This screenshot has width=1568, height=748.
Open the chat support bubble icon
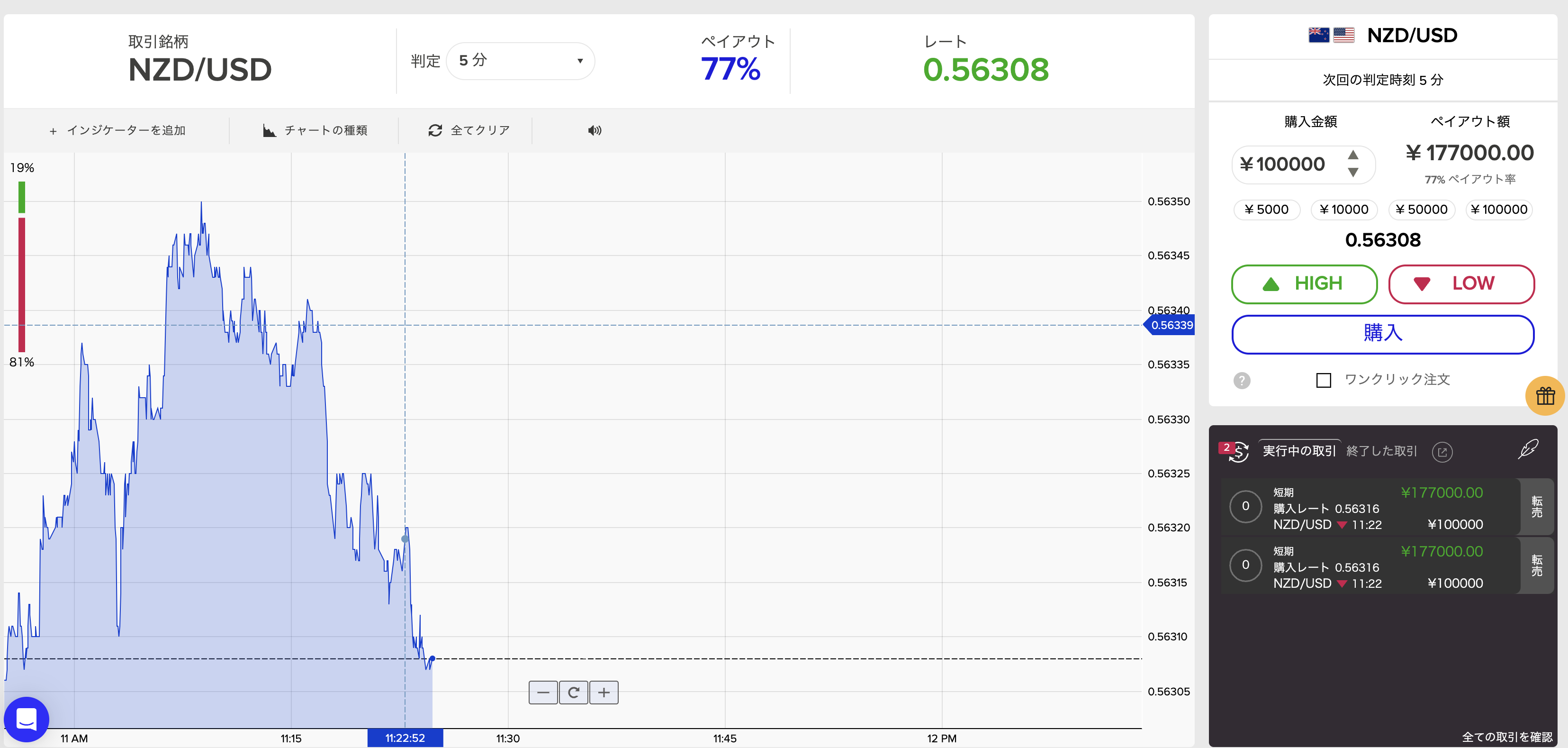[x=26, y=719]
